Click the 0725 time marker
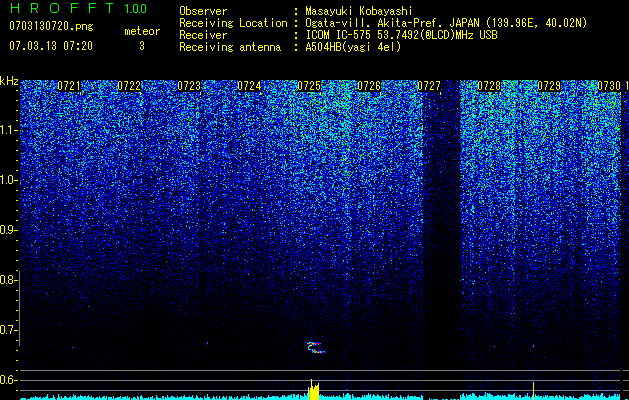Image resolution: width=629 pixels, height=400 pixels. pos(309,86)
